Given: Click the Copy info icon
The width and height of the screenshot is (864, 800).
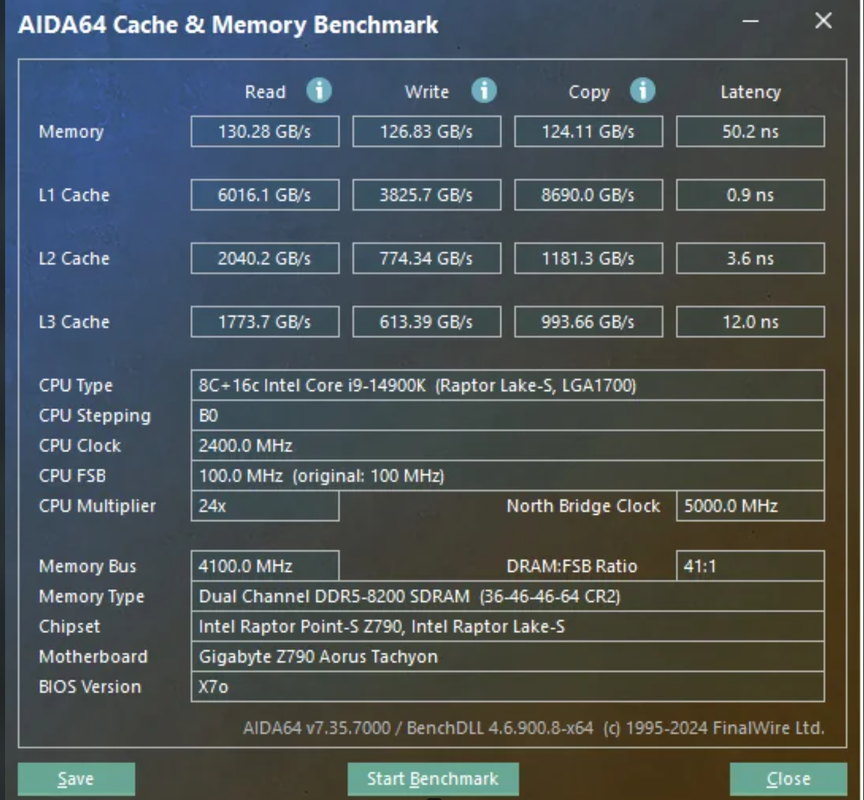Looking at the screenshot, I should click(642, 90).
